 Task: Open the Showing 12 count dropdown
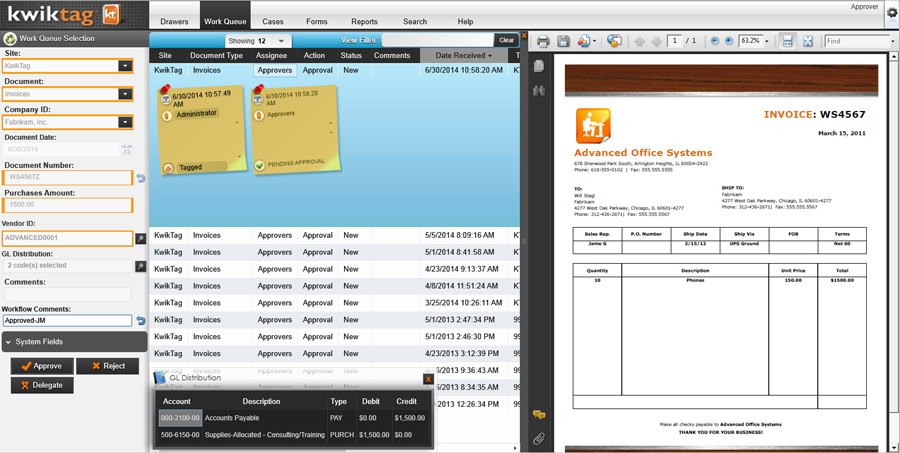[x=281, y=41]
